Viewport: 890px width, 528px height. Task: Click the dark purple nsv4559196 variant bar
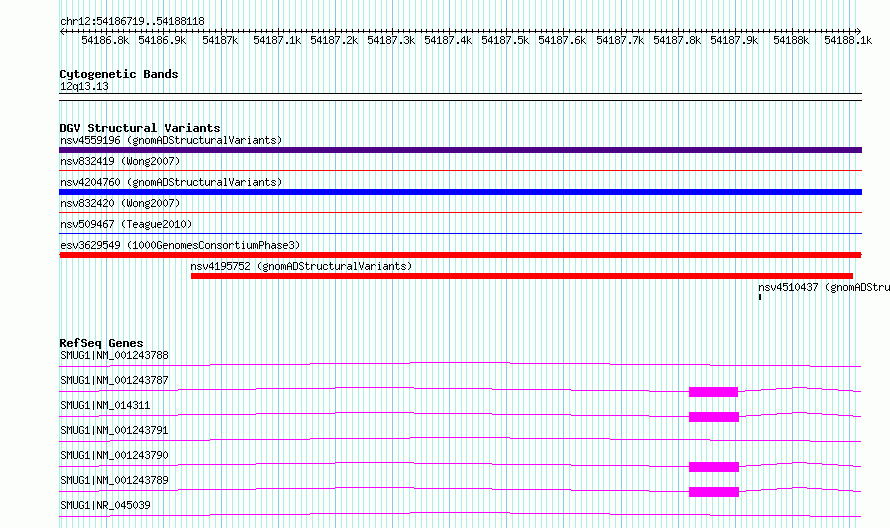click(460, 150)
